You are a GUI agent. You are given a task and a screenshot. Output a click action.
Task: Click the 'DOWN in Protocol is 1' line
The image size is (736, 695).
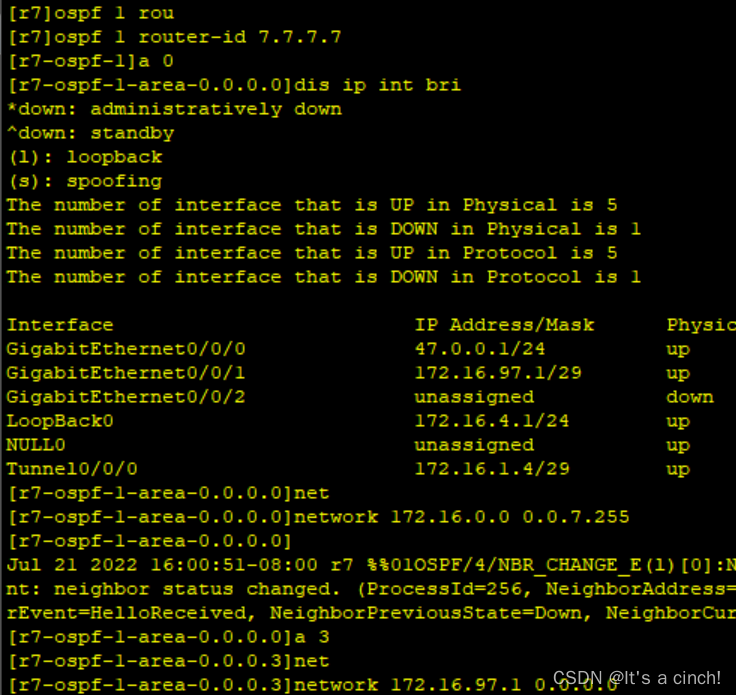click(325, 277)
